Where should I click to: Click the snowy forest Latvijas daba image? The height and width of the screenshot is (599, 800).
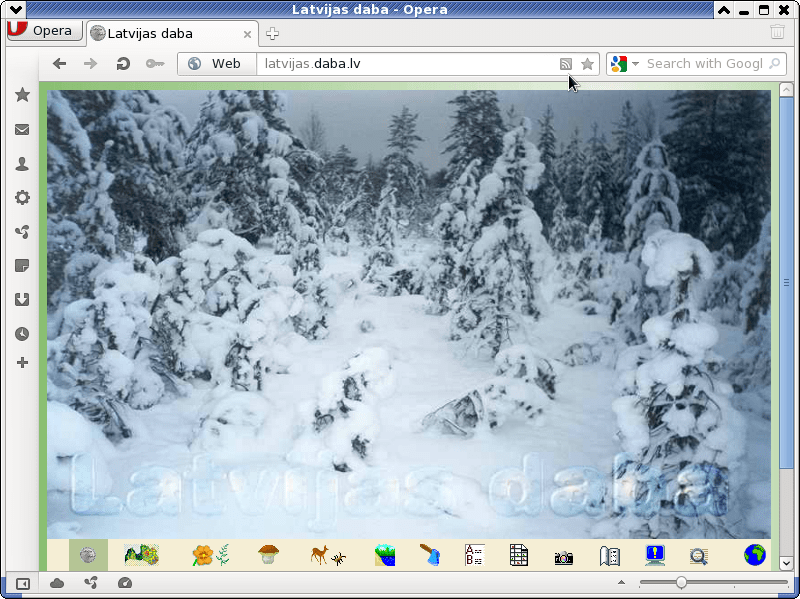point(409,314)
